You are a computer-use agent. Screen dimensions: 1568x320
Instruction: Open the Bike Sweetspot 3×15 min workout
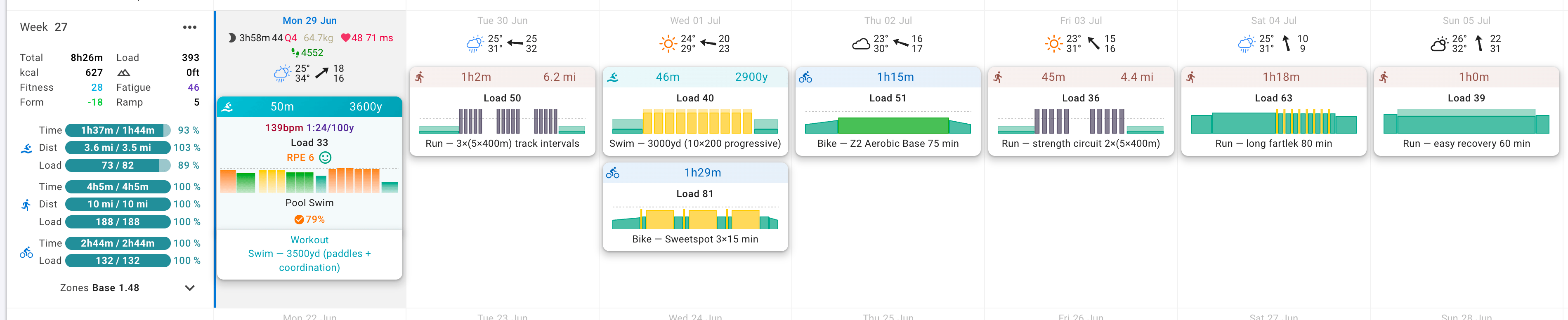click(695, 207)
